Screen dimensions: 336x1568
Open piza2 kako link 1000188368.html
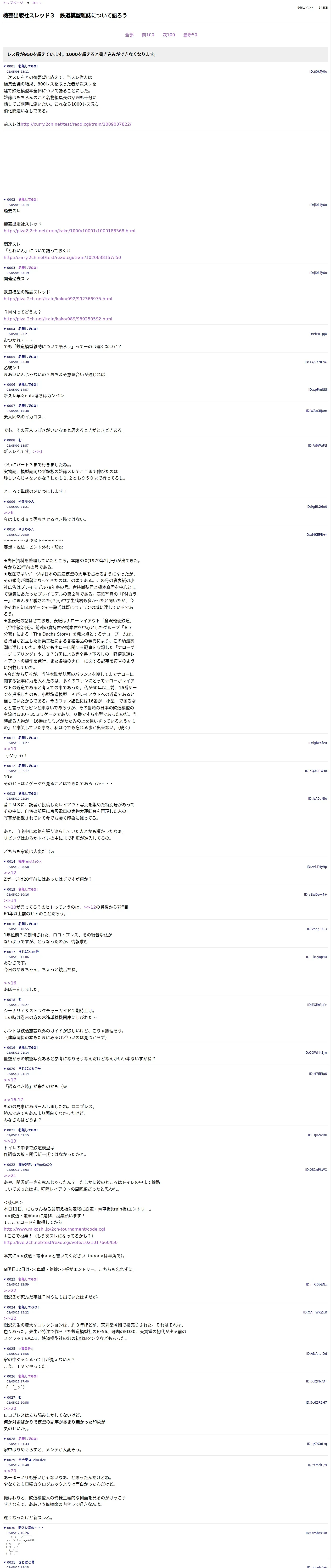tap(70, 231)
